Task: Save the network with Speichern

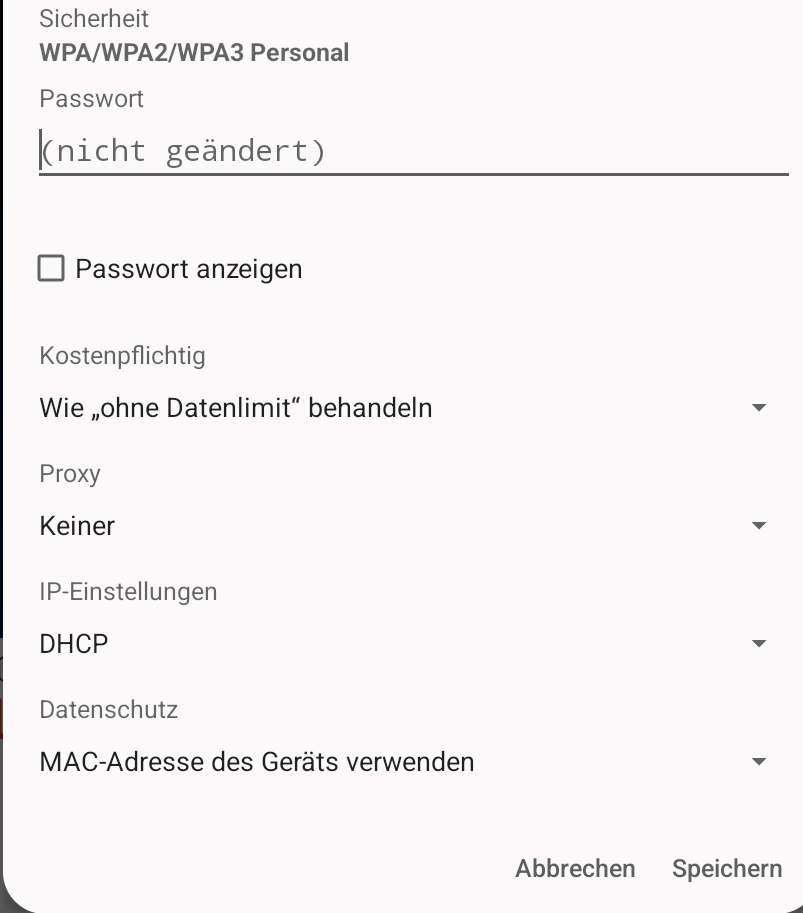Action: 727,869
